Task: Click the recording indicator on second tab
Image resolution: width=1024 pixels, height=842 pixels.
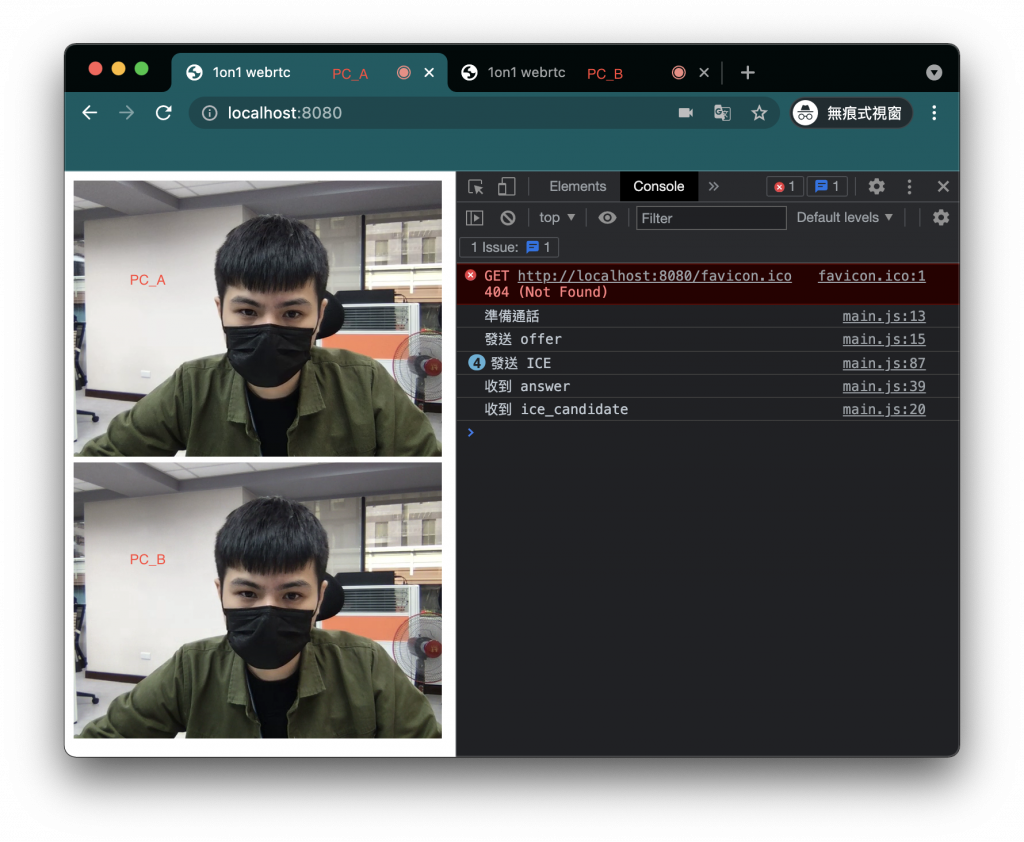Action: pyautogui.click(x=679, y=73)
